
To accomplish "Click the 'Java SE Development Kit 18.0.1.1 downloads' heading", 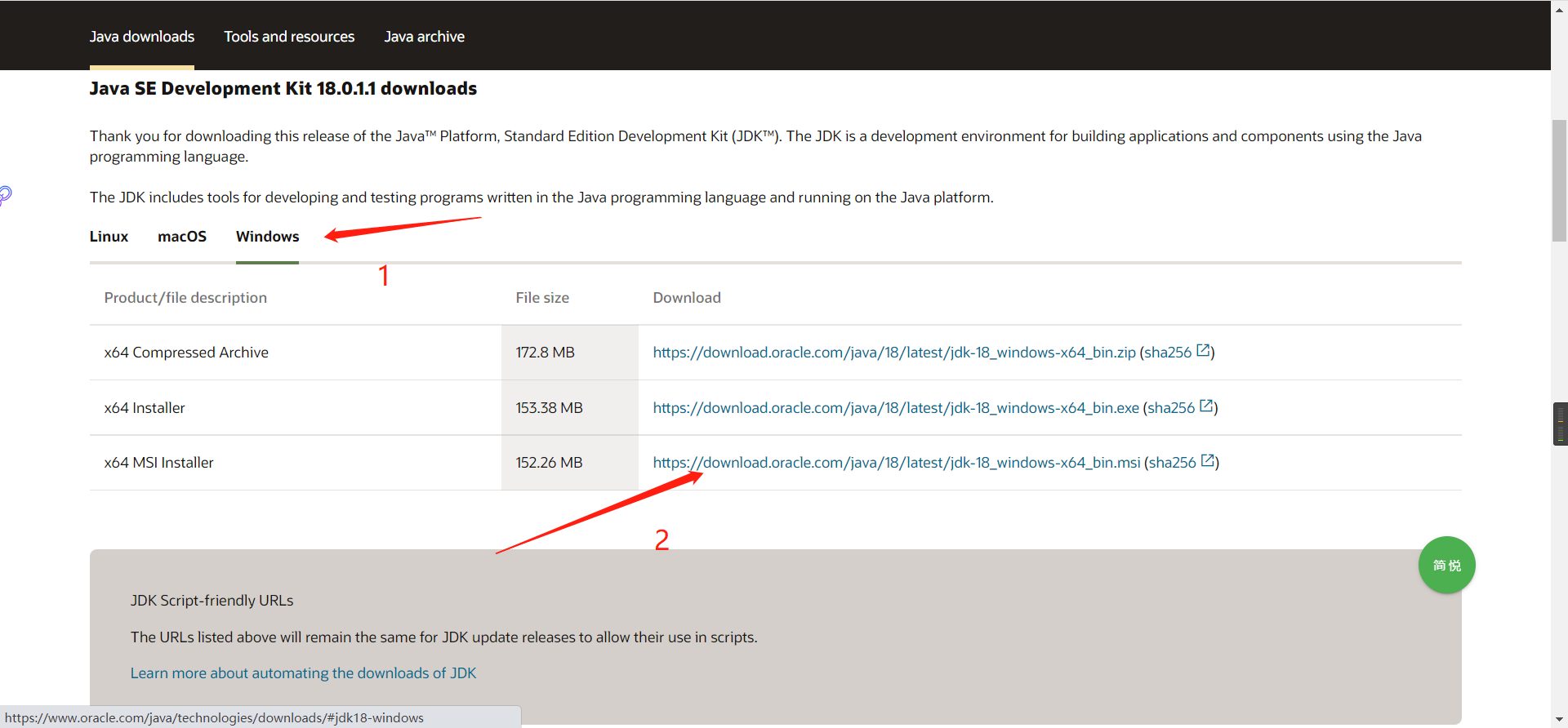I will coord(283,88).
